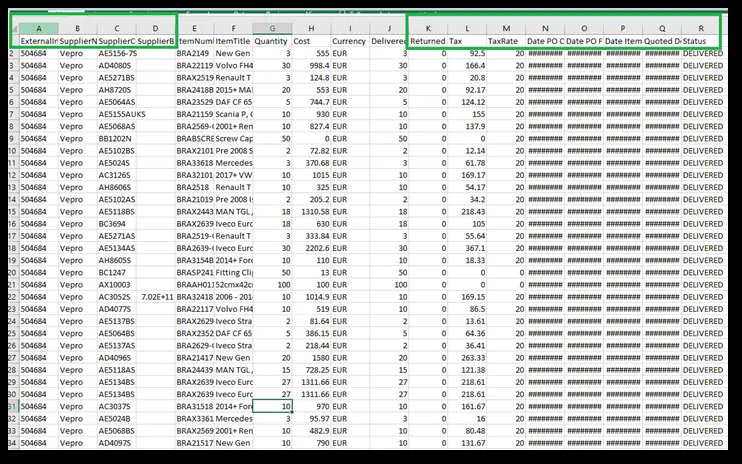Select item number cell BRA33618

194,163
